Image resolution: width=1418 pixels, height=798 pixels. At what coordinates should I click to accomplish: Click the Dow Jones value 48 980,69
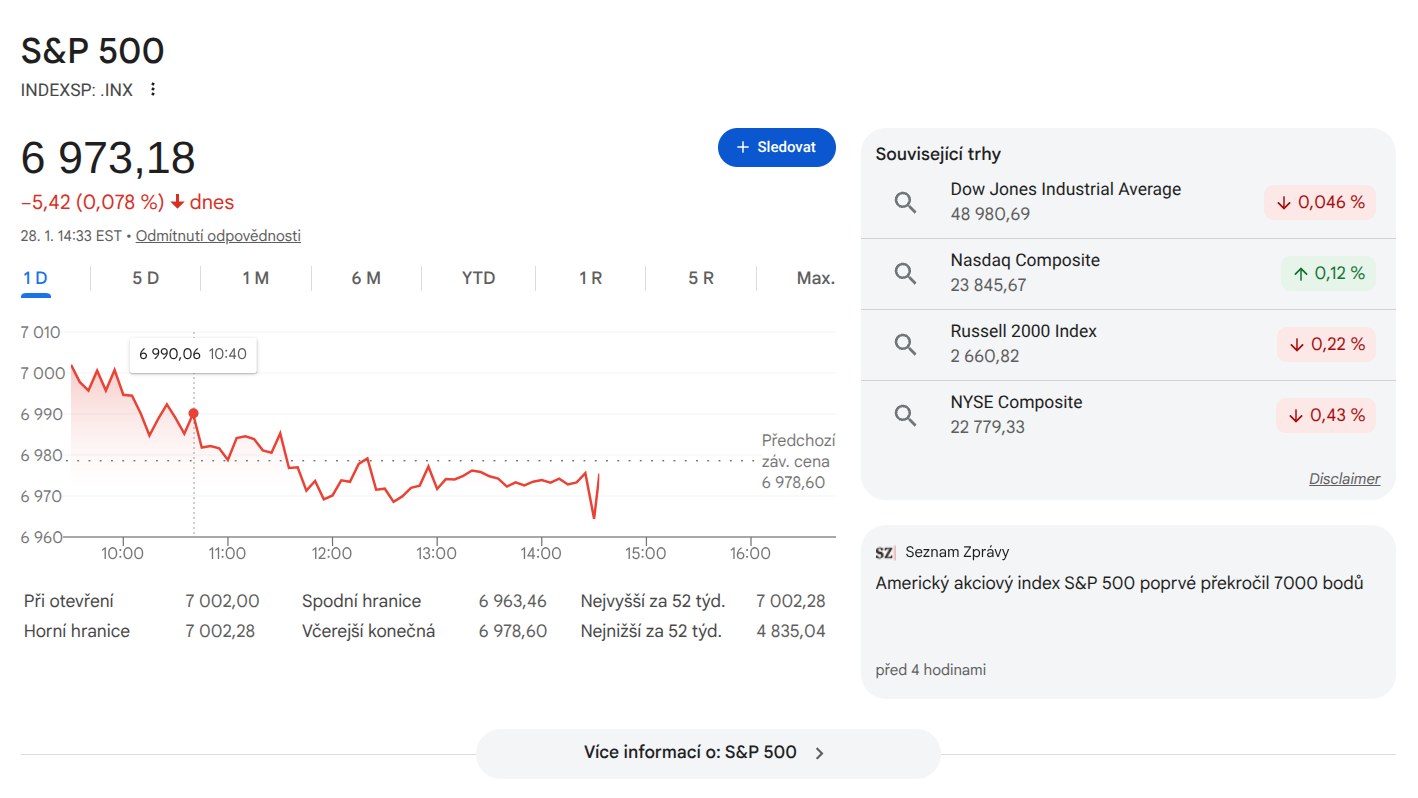click(990, 214)
